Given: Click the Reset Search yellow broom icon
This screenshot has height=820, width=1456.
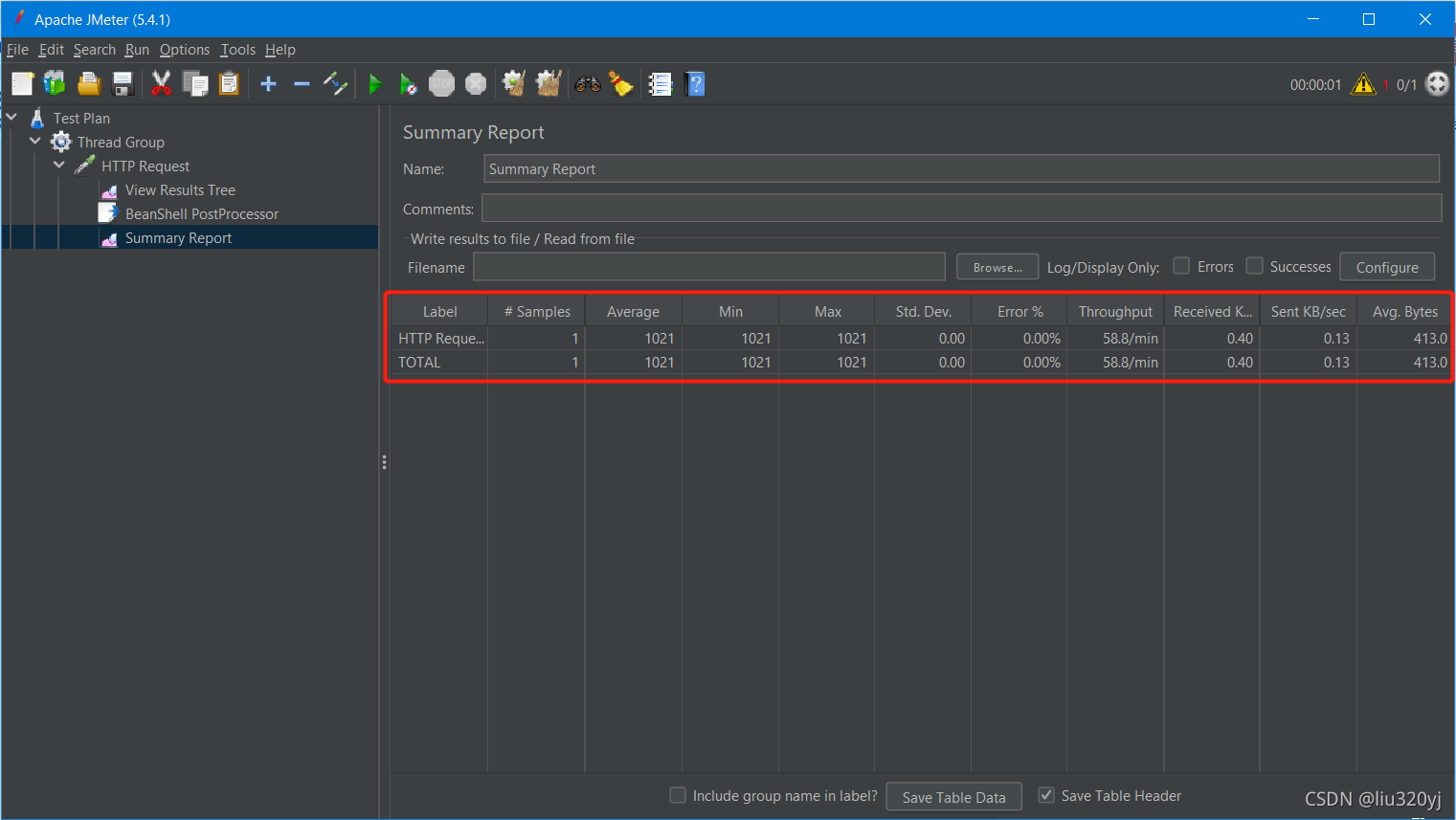Looking at the screenshot, I should tap(621, 84).
